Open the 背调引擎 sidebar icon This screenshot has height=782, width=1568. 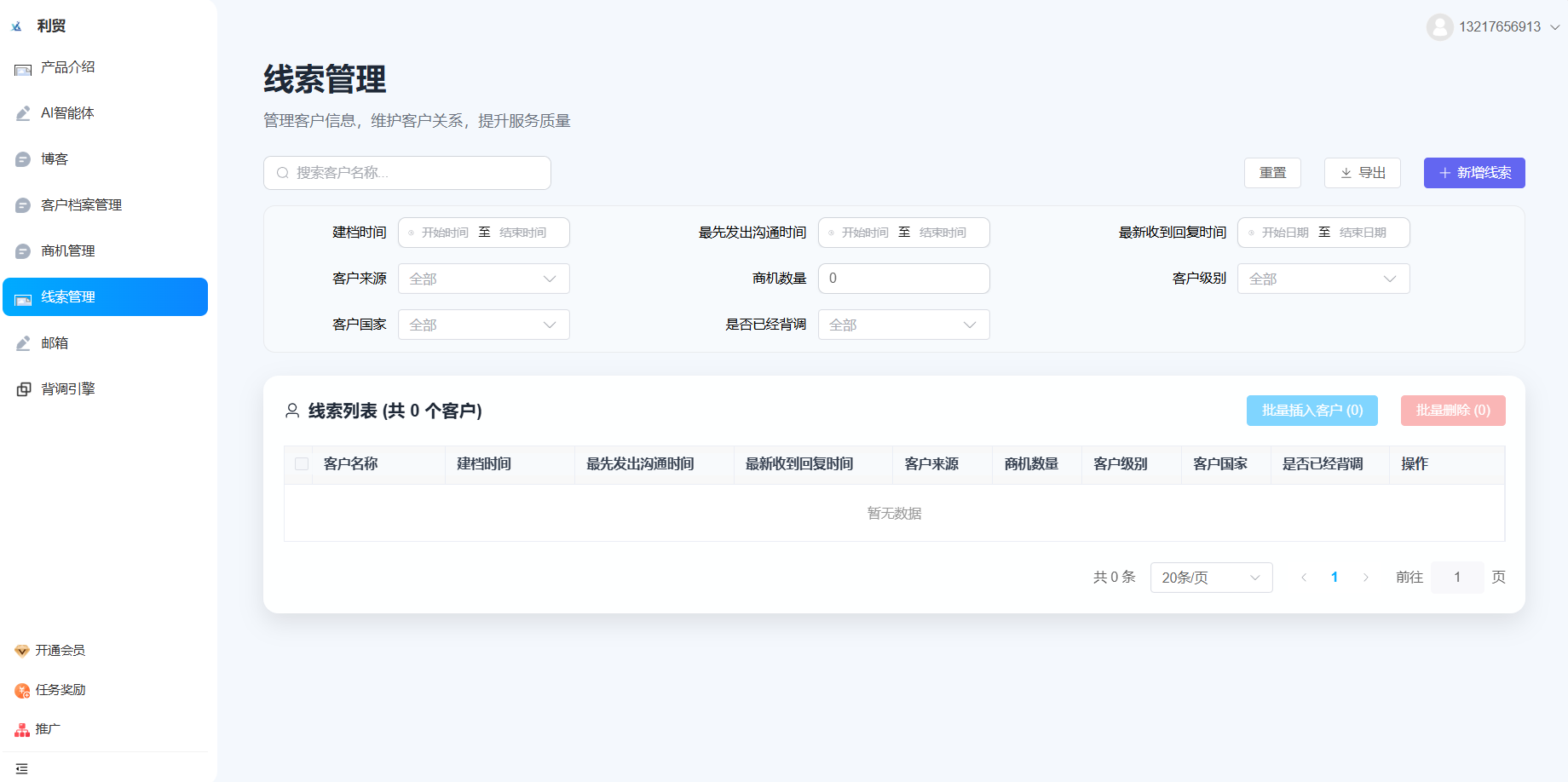point(22,388)
